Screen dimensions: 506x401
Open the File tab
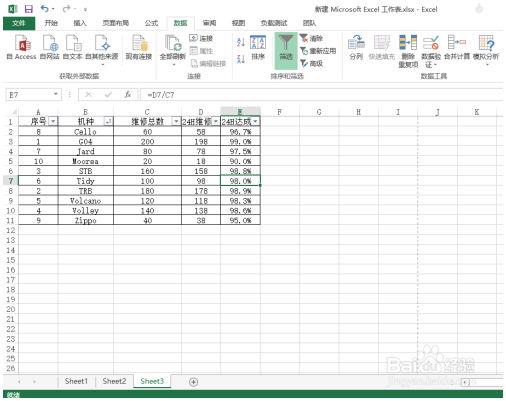19,23
